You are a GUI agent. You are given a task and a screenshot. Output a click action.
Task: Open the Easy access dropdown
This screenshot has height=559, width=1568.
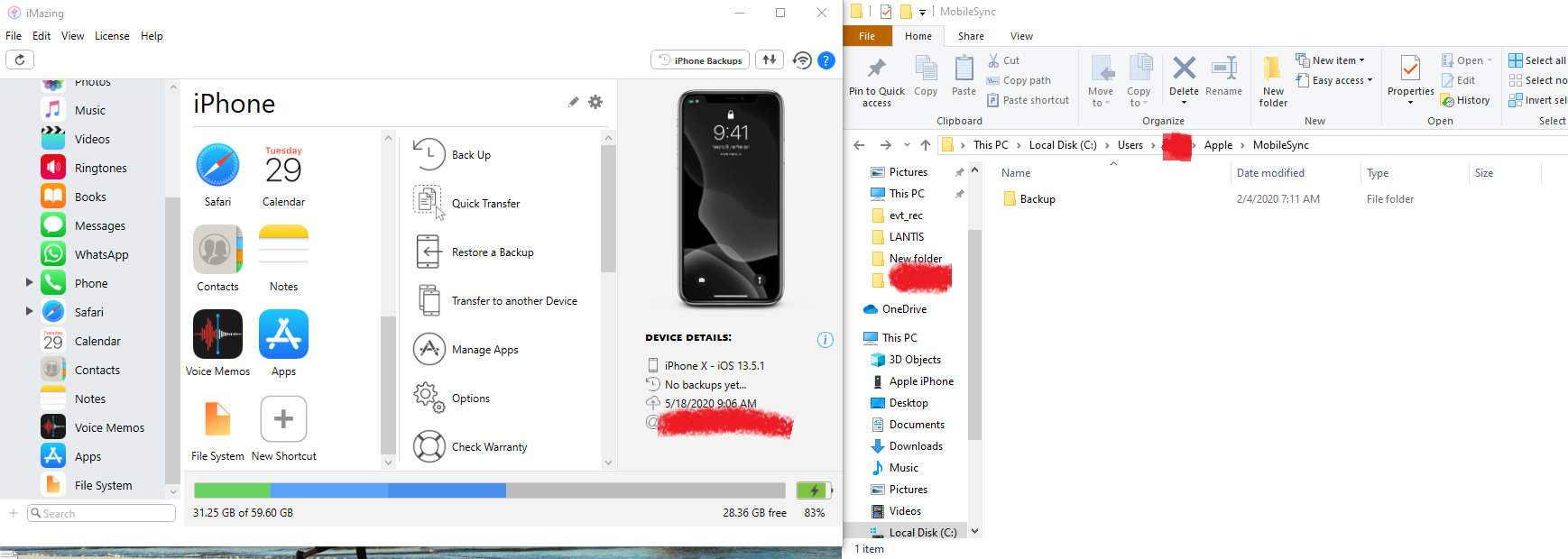pos(1334,80)
